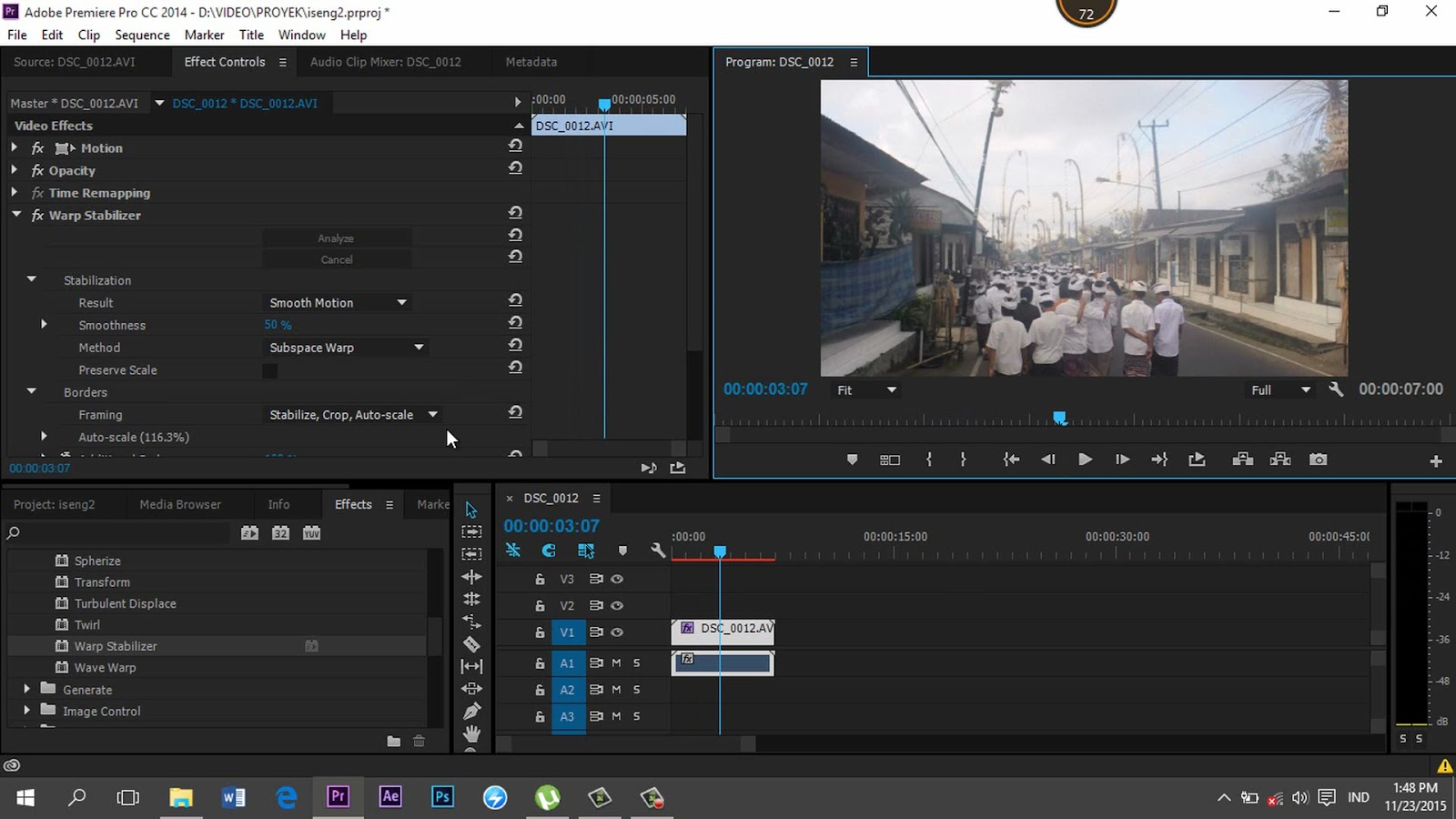
Task: Toggle Warp Stabilizer effect fx switch
Action: point(37,216)
